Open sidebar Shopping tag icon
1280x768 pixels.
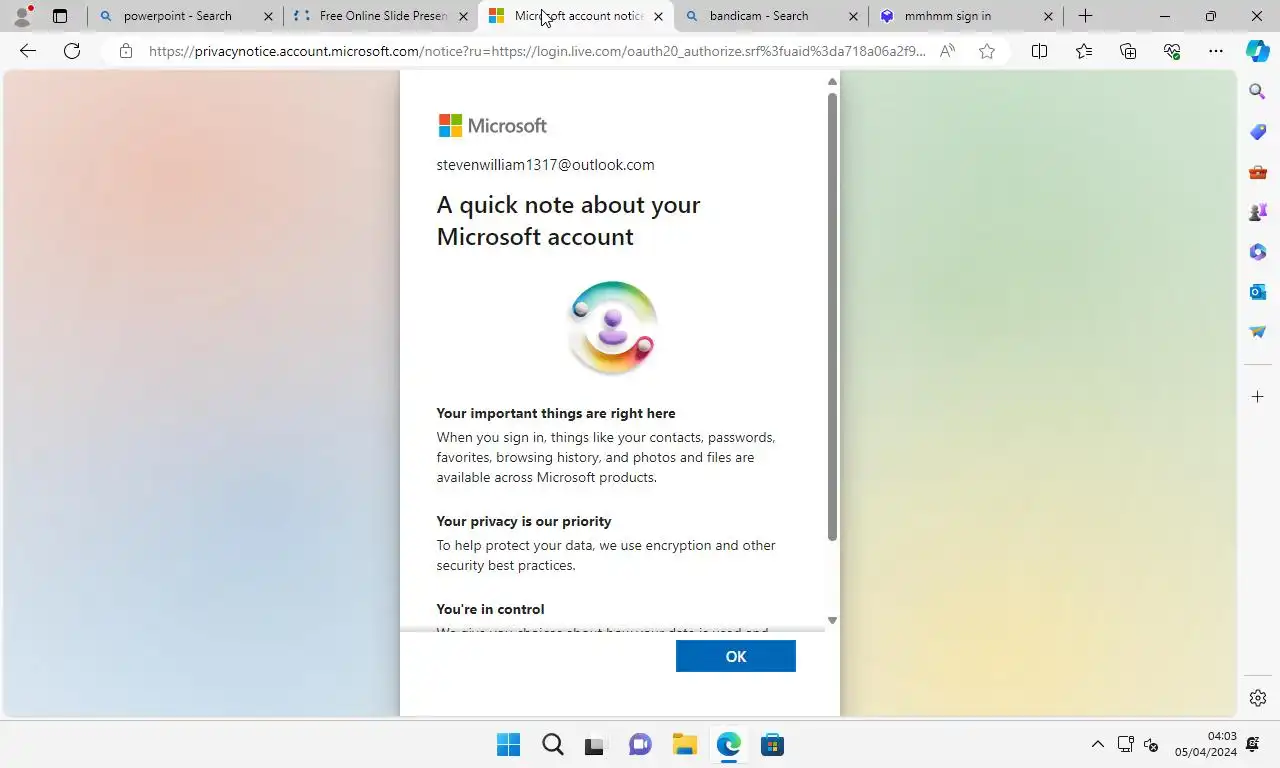tap(1258, 132)
